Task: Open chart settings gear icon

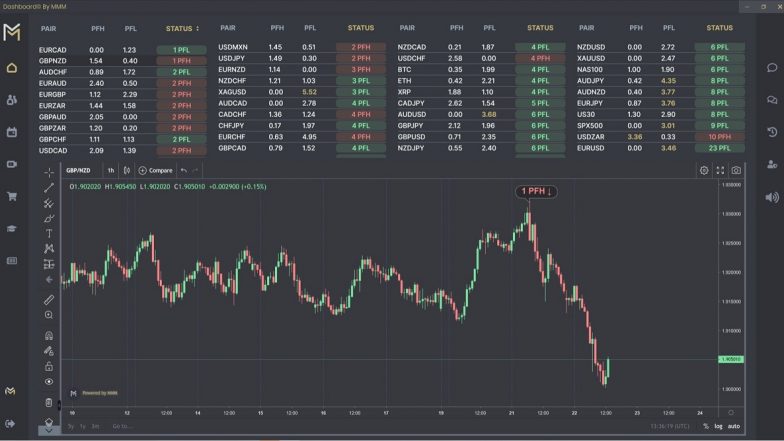Action: tap(704, 170)
